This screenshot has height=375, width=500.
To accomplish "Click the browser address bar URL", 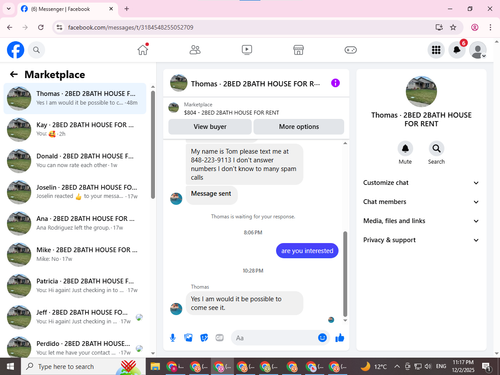I will click(x=130, y=27).
